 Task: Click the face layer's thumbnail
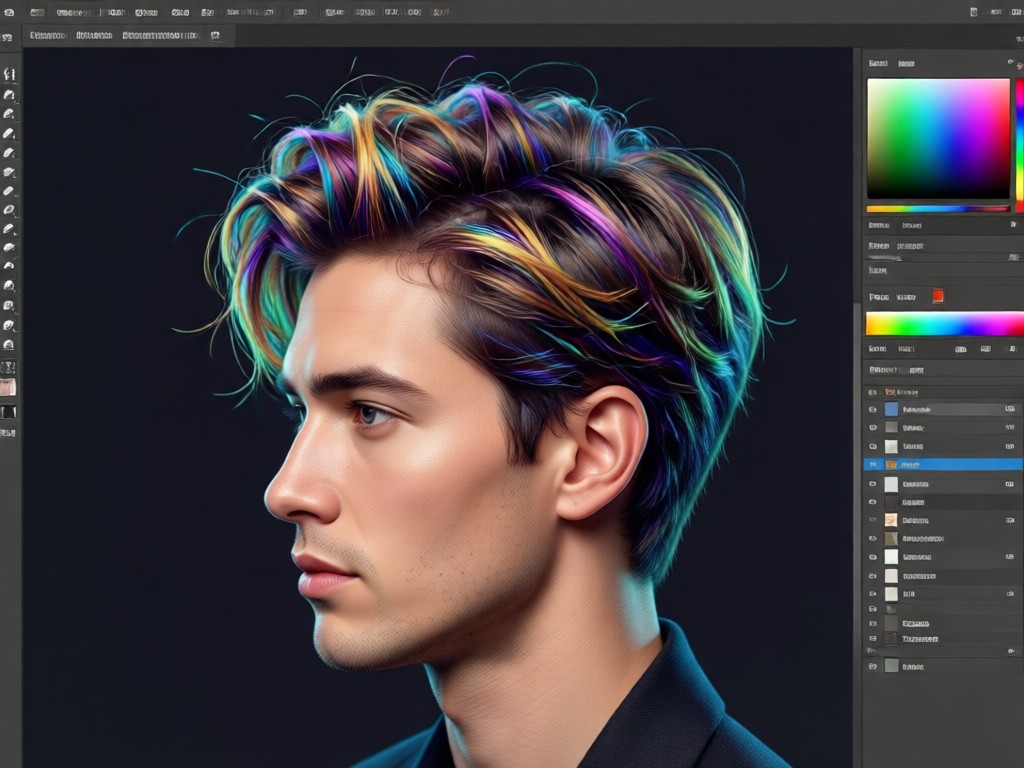891,520
